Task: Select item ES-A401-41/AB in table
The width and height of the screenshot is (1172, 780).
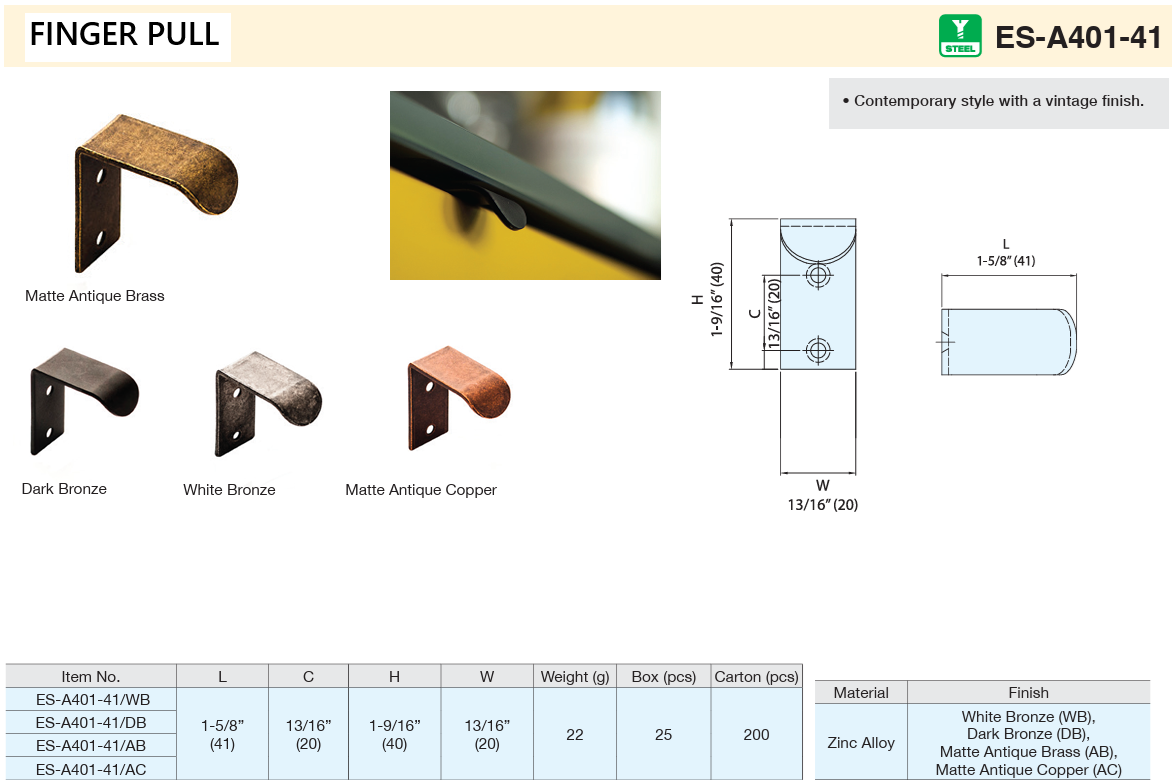Action: pyautogui.click(x=91, y=746)
